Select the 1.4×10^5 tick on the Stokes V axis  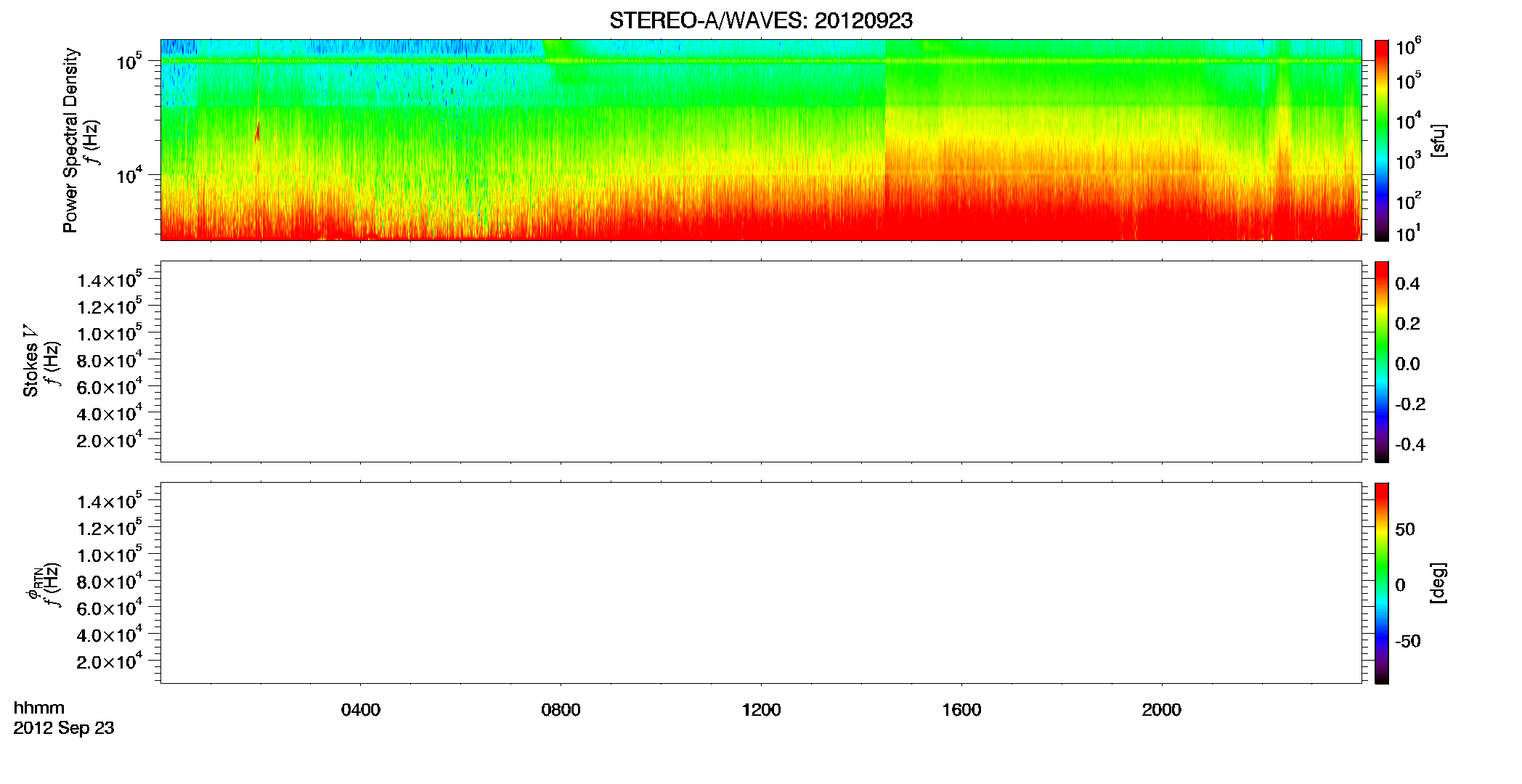point(110,280)
